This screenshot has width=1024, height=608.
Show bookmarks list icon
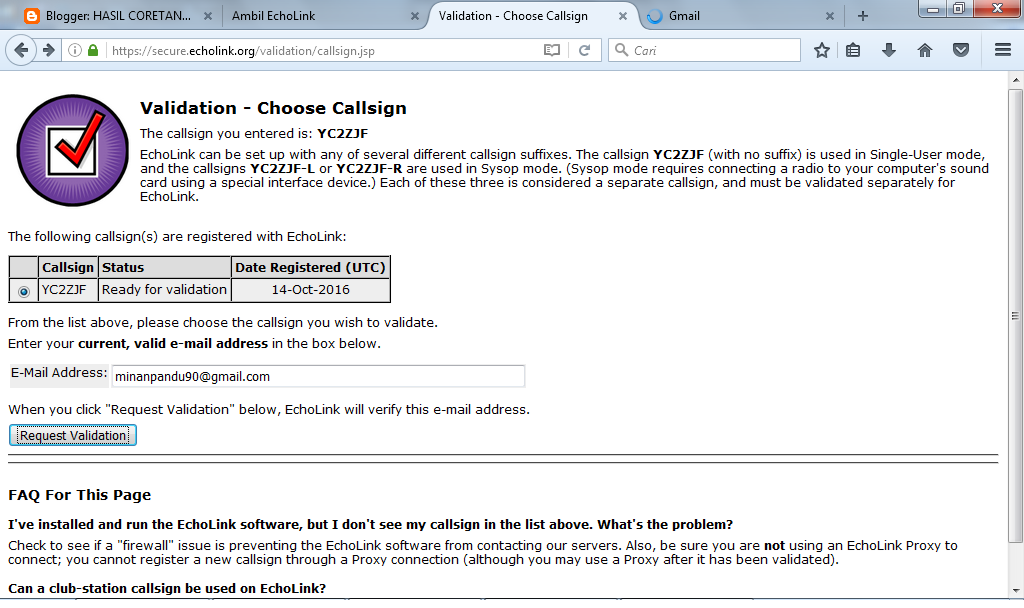click(x=853, y=50)
